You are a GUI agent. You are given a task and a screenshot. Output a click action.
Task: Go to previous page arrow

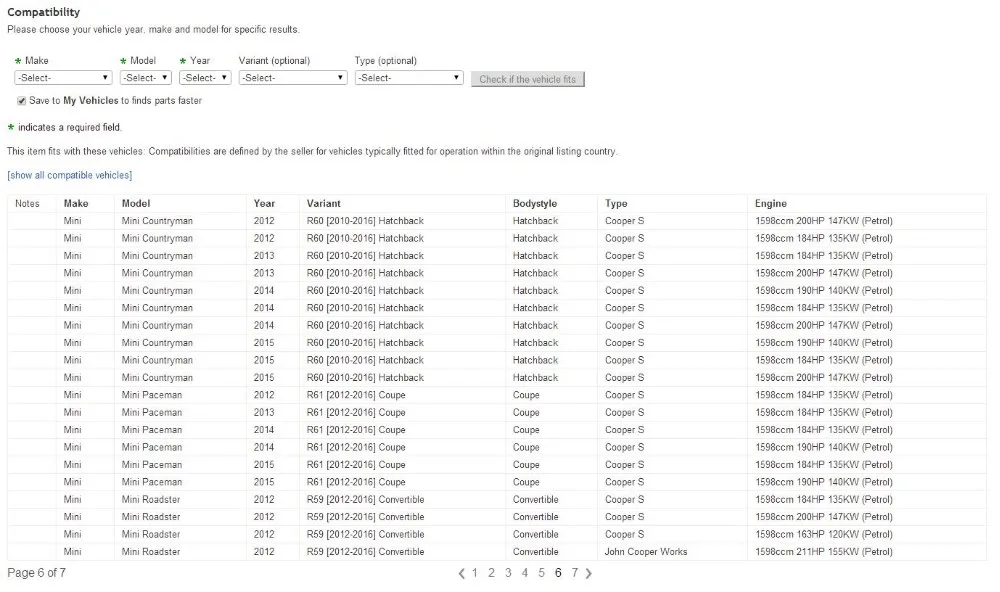coord(461,574)
